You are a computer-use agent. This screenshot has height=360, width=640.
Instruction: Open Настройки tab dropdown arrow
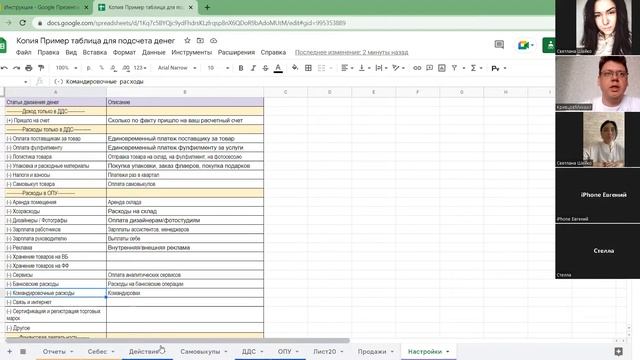(448, 351)
